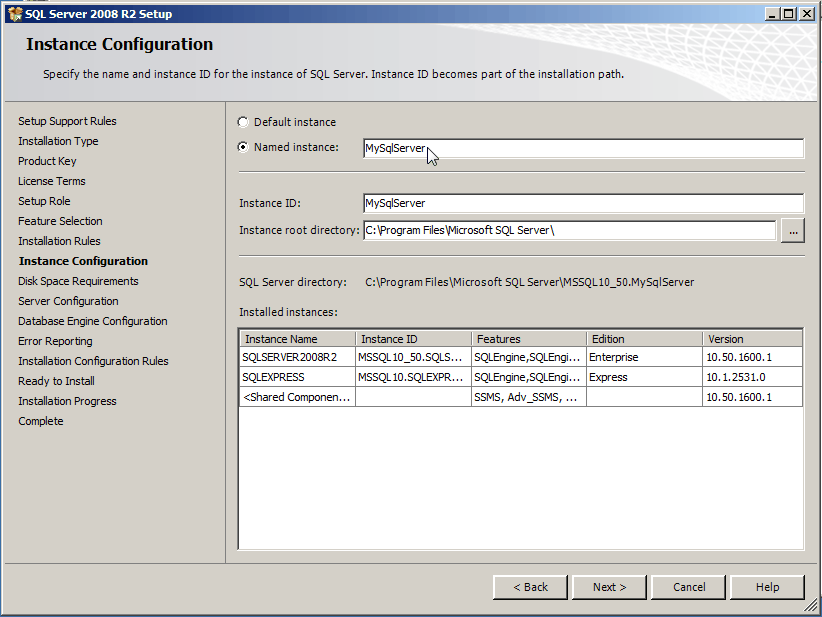
Task: Cancel the installation setup
Action: pyautogui.click(x=689, y=587)
